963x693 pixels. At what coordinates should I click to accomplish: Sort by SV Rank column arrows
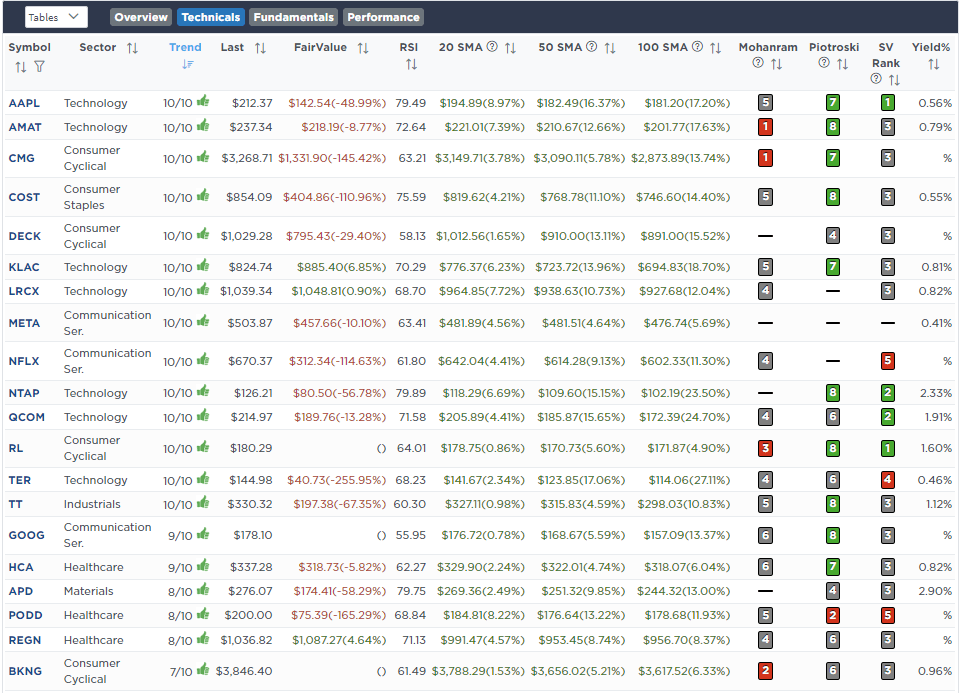894,80
